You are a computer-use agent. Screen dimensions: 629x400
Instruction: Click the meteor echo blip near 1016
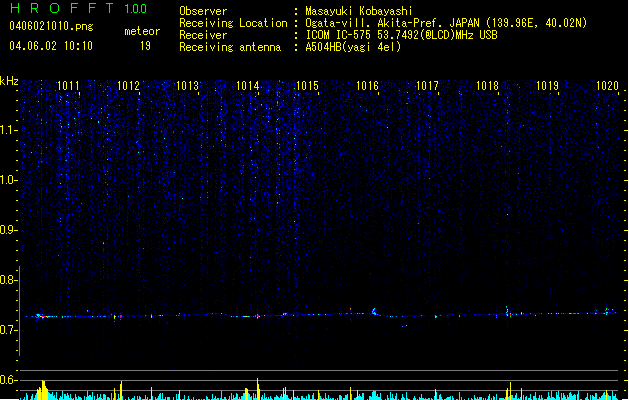(375, 311)
